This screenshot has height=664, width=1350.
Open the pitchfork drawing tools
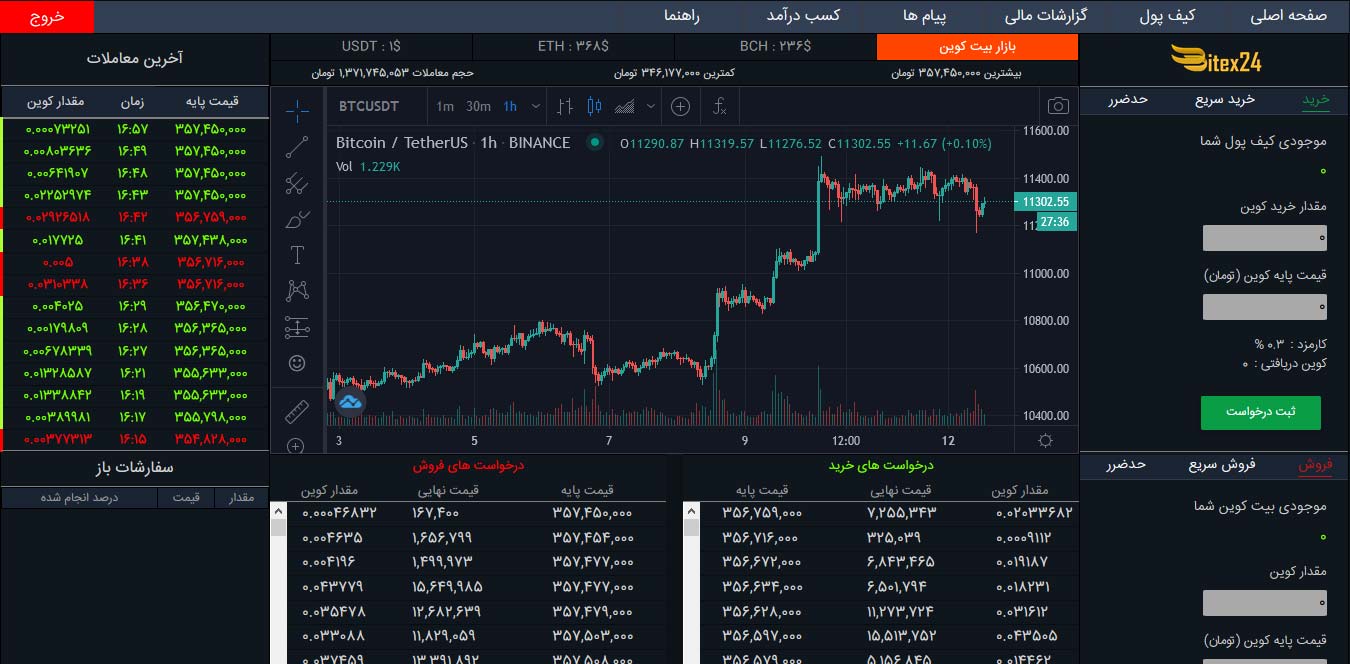[297, 183]
